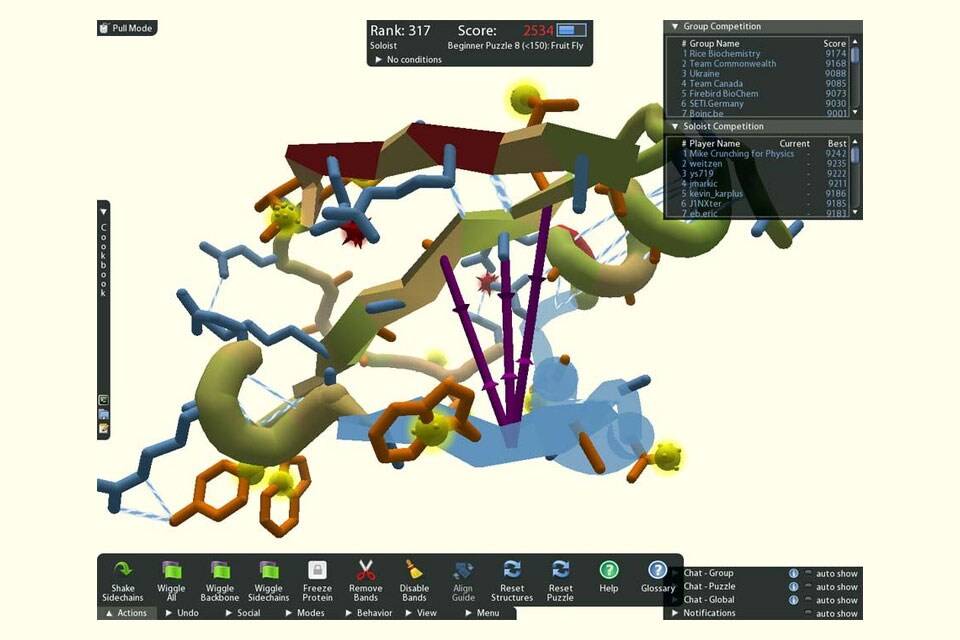The width and height of the screenshot is (960, 640).
Task: Open group Rice Biochemistry
Action: 763,53
